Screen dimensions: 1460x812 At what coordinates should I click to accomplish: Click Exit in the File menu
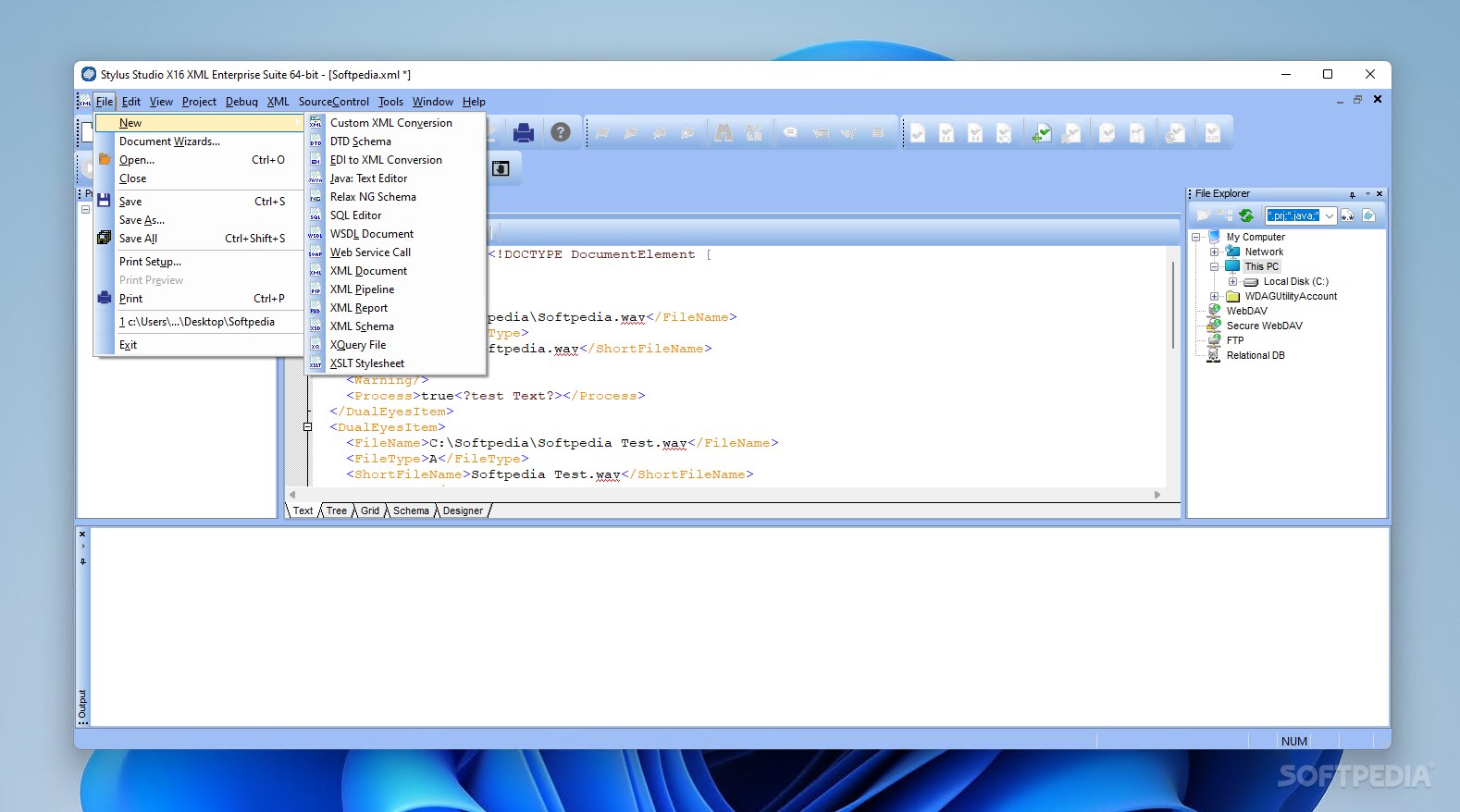click(128, 345)
